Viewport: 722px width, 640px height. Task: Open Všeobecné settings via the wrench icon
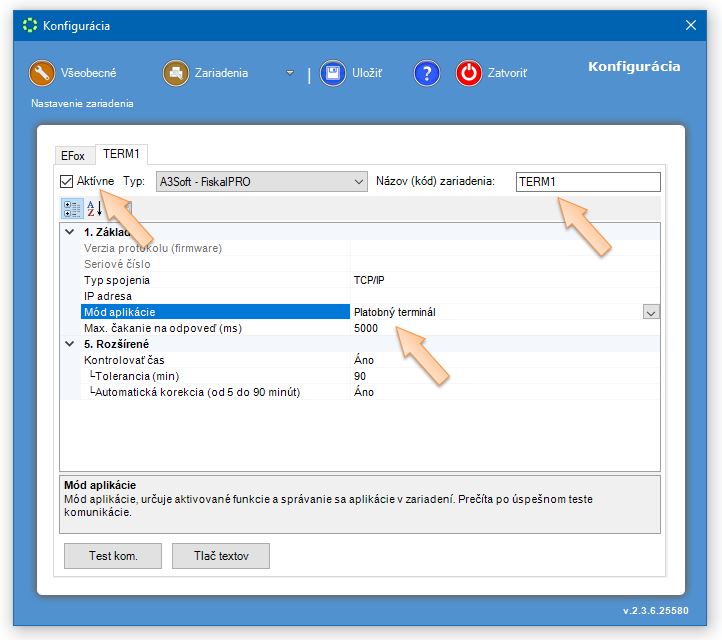click(41, 73)
